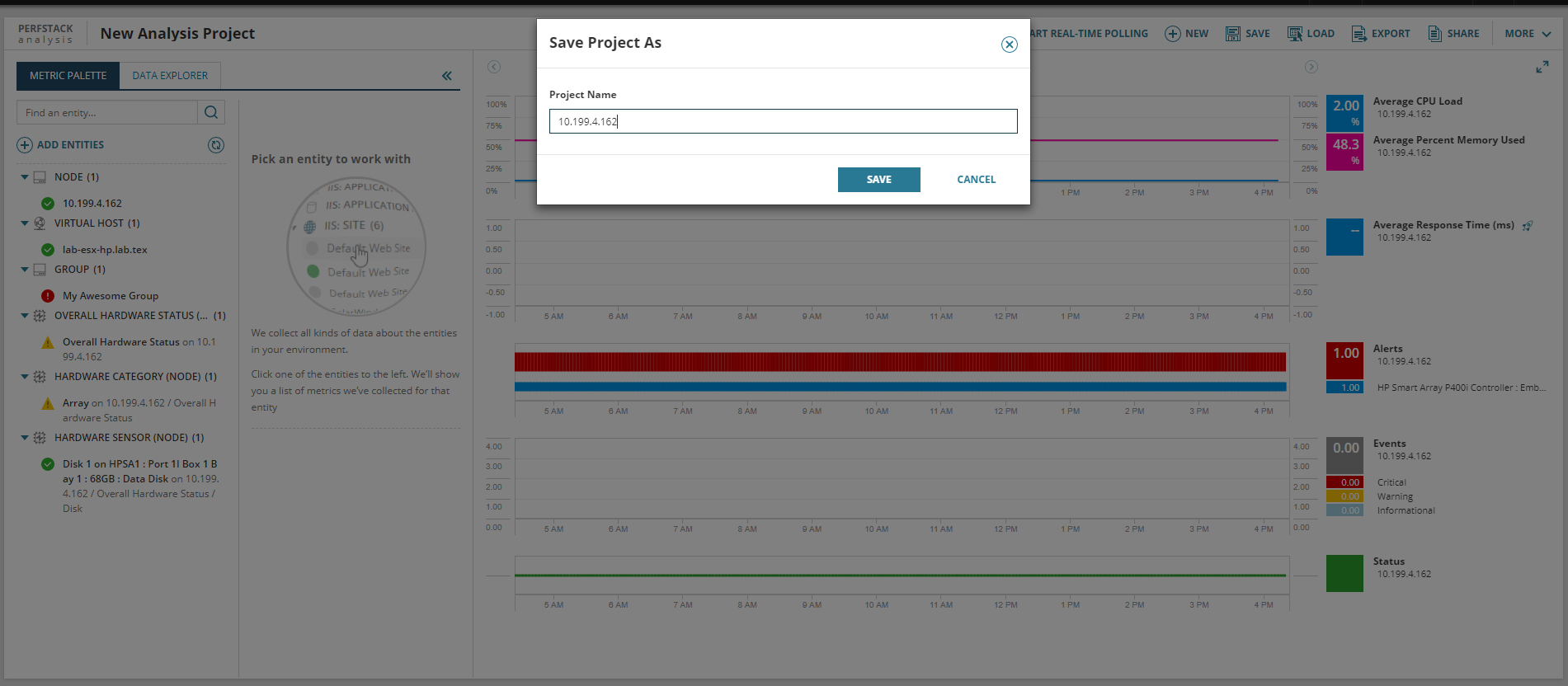Click SAVE in the top toolbar
The width and height of the screenshot is (1568, 686).
(x=1247, y=34)
